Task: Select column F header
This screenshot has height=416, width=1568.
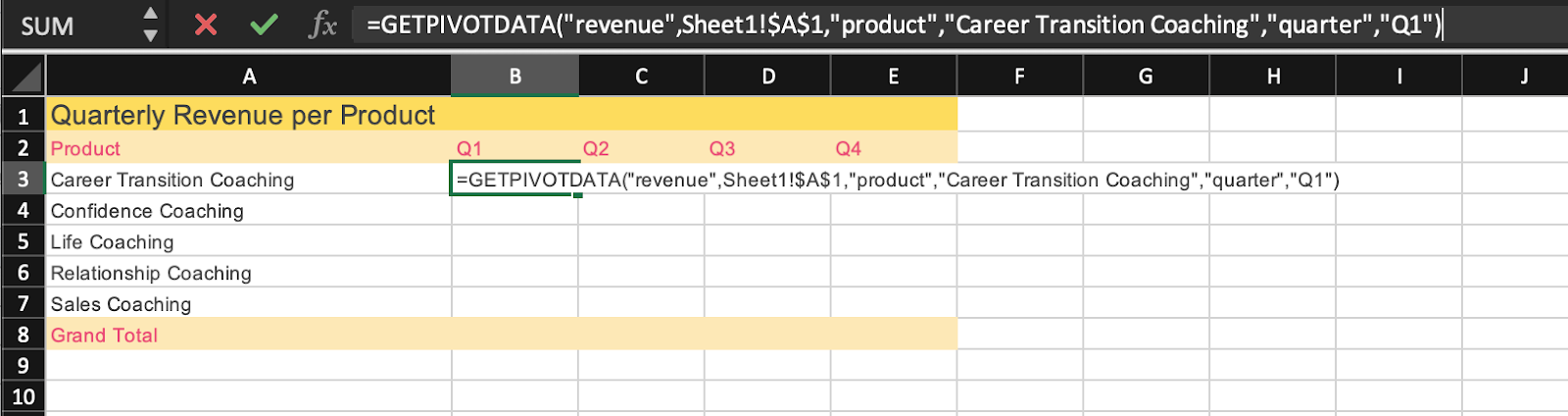Action: click(1019, 77)
